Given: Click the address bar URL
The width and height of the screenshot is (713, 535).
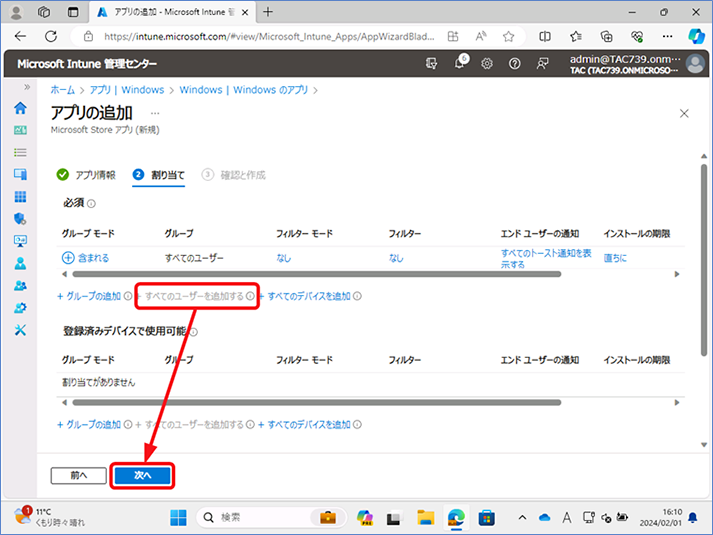Looking at the screenshot, I should click(269, 36).
